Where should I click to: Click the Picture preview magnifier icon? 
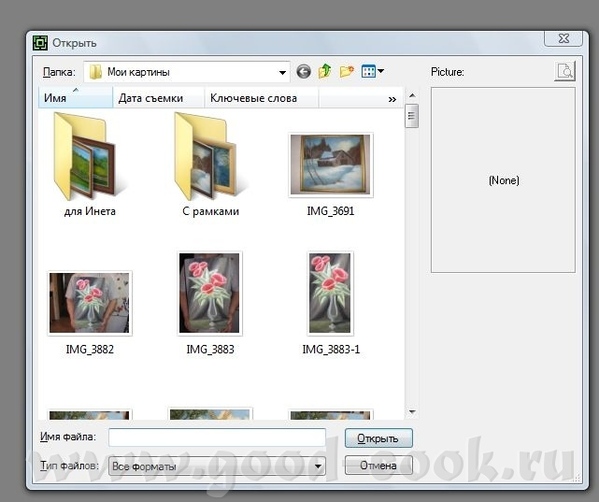[x=565, y=71]
